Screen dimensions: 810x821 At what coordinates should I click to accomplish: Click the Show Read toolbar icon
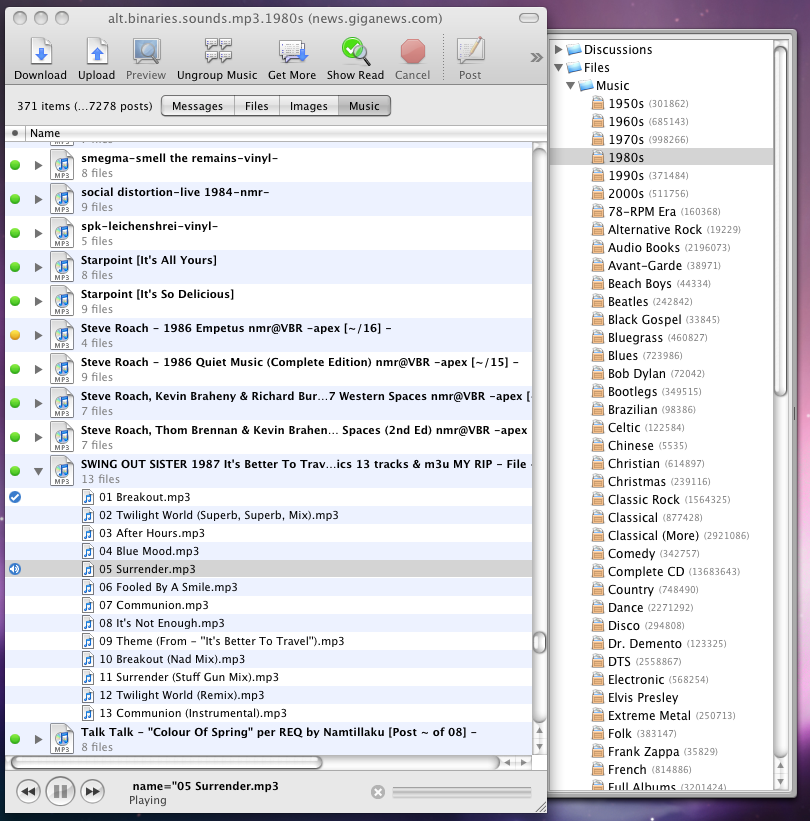pyautogui.click(x=356, y=51)
